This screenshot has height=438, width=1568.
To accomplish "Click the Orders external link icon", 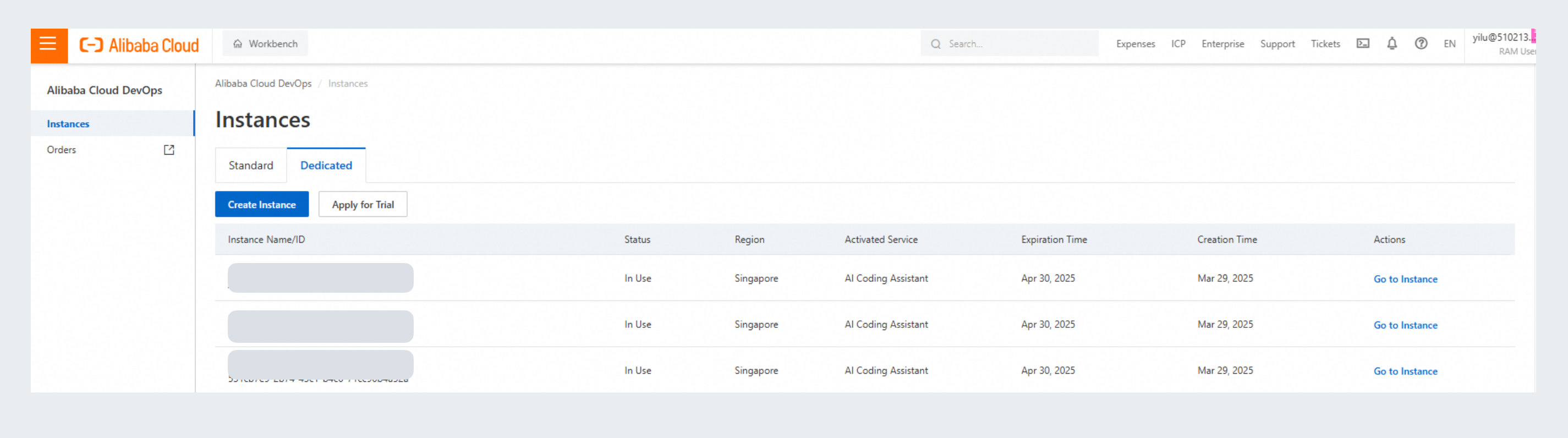I will (x=169, y=150).
